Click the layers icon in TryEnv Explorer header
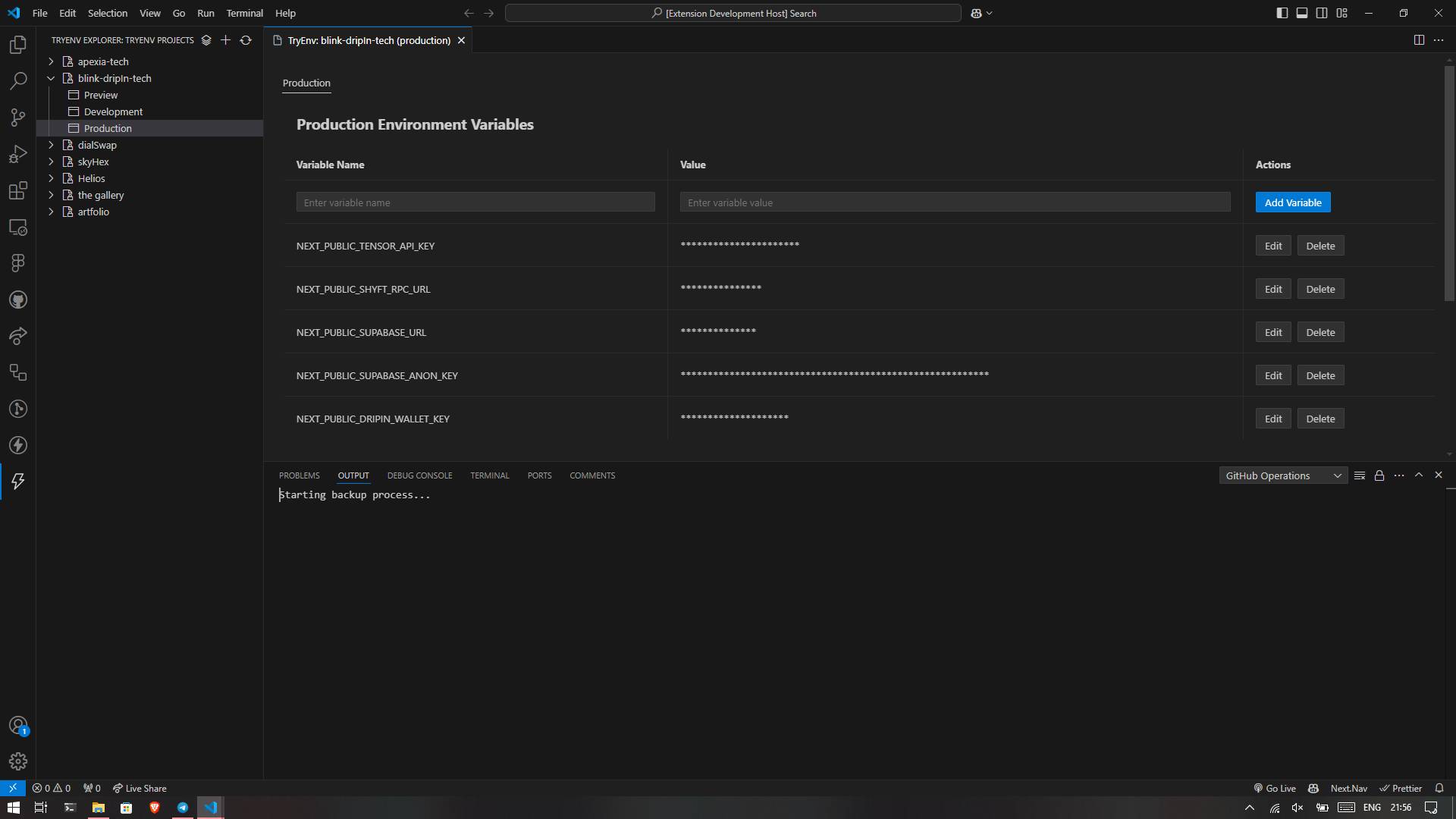Image resolution: width=1456 pixels, height=819 pixels. coord(206,40)
